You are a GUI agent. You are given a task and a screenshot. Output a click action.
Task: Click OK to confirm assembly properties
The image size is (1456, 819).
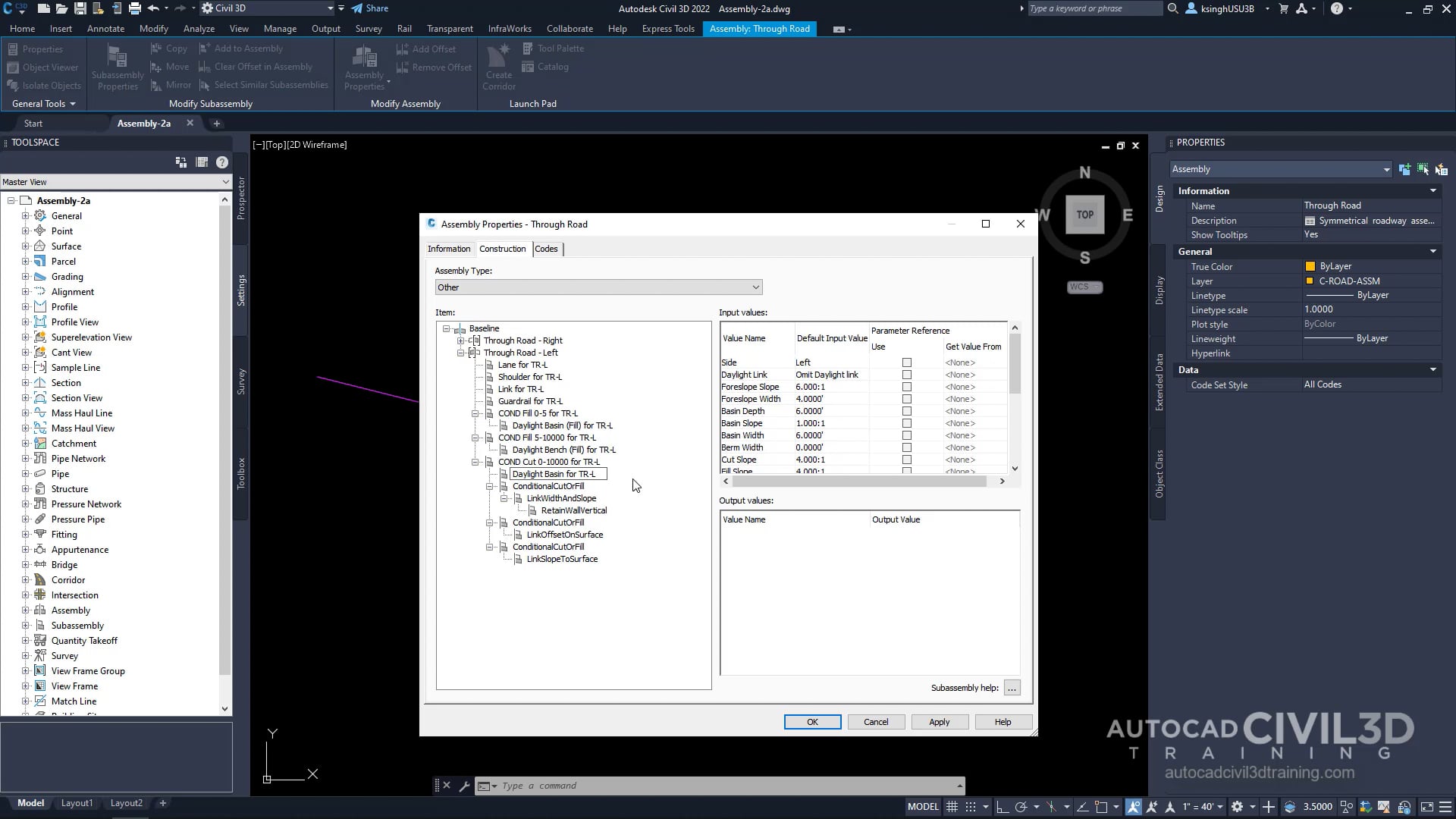point(812,721)
